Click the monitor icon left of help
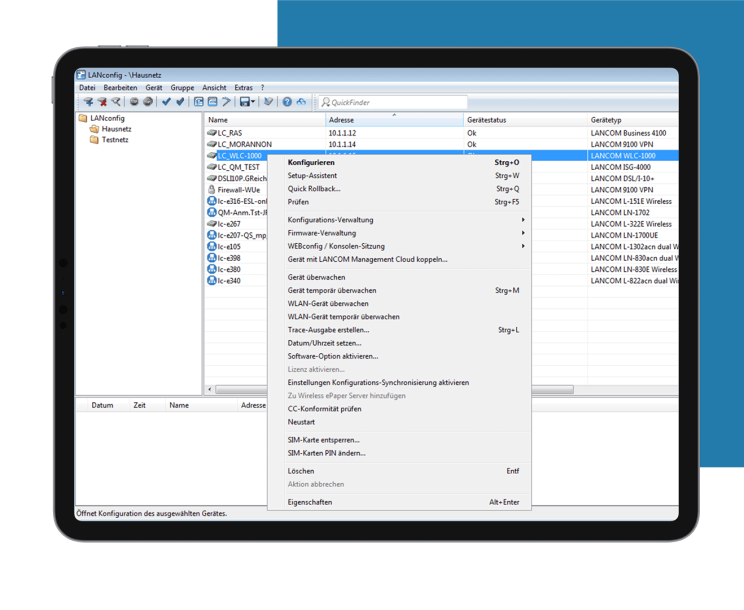The image size is (744, 610). pos(269,102)
